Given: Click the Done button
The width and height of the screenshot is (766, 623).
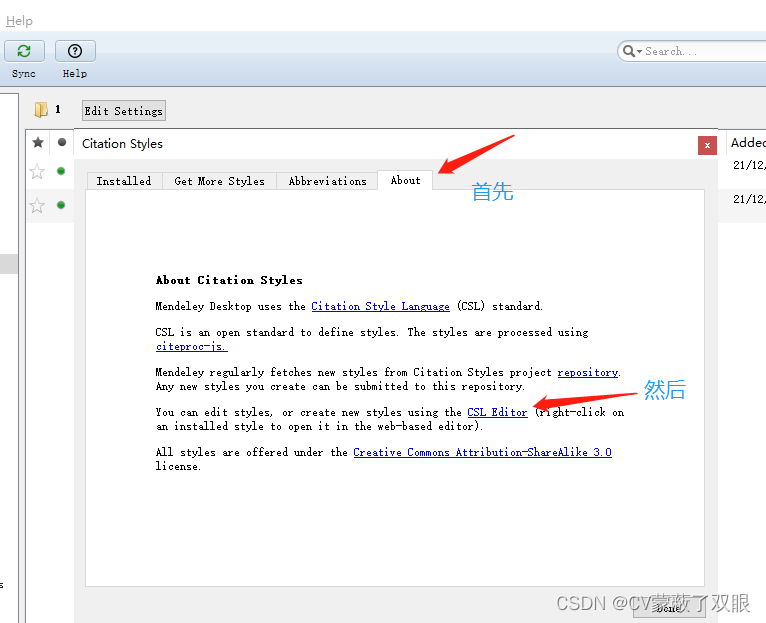Looking at the screenshot, I should tap(669, 608).
